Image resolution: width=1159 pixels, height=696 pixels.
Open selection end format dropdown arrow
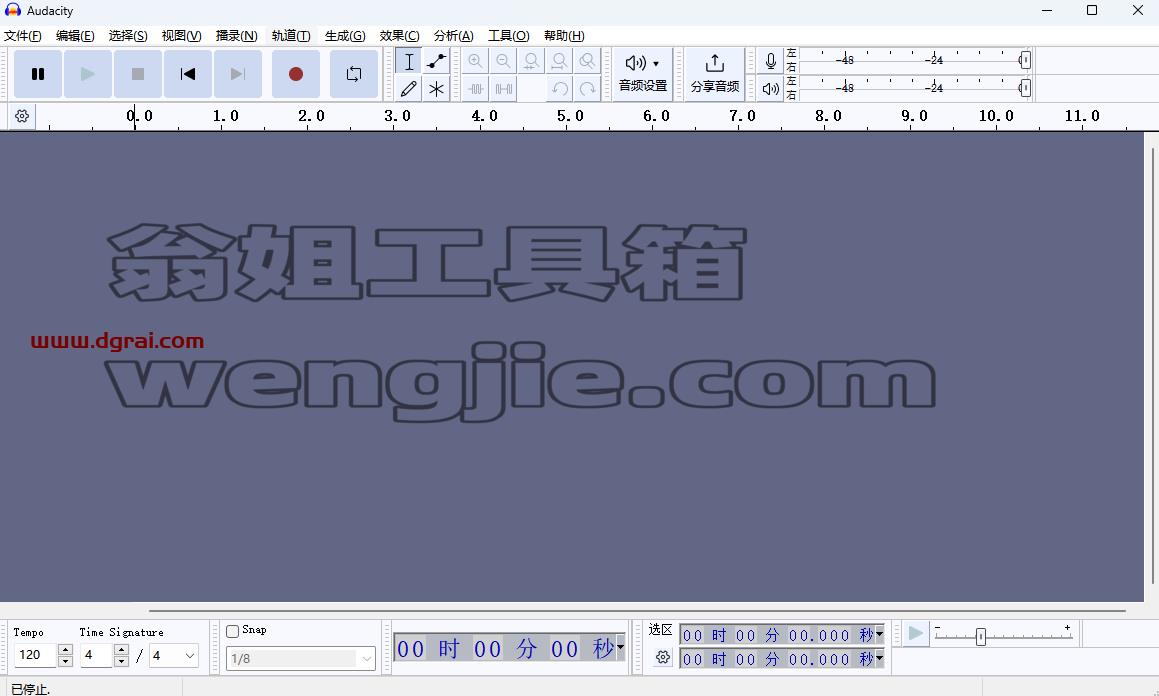pos(880,658)
